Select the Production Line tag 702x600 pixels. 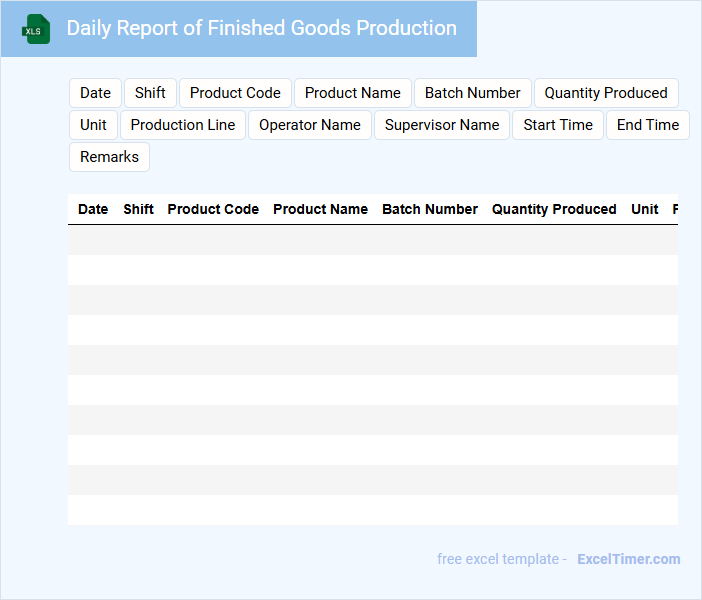pyautogui.click(x=183, y=125)
